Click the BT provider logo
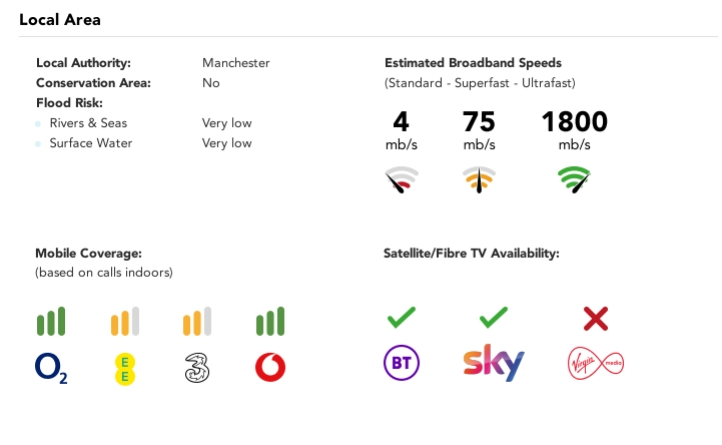Viewport: 722px width, 445px height. coord(401,363)
